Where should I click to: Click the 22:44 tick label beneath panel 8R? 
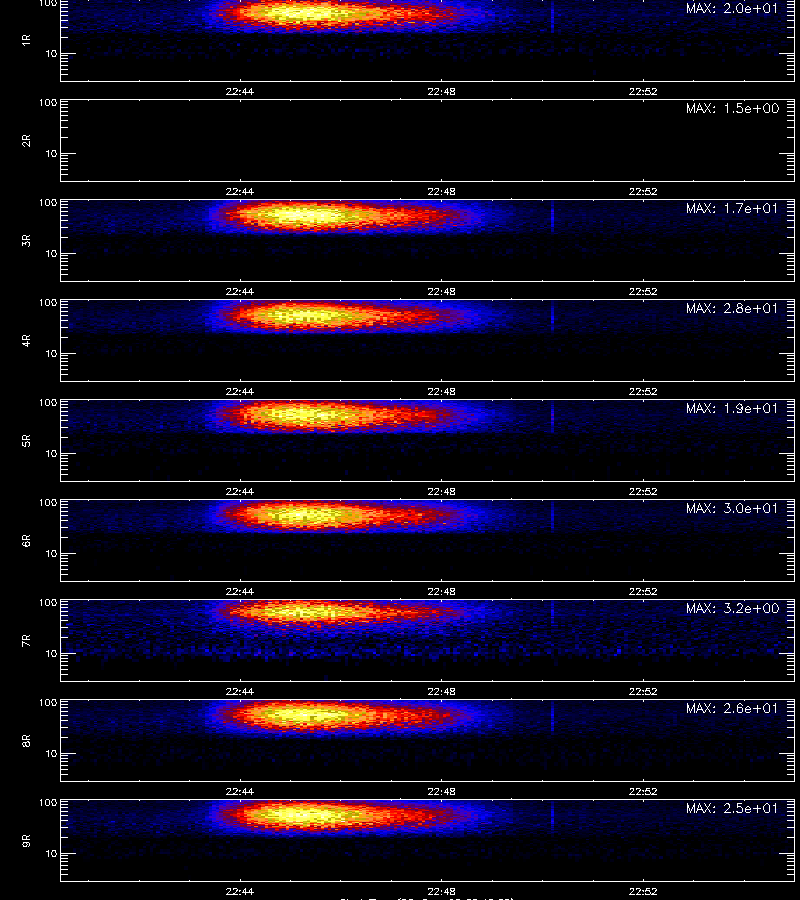click(x=240, y=792)
